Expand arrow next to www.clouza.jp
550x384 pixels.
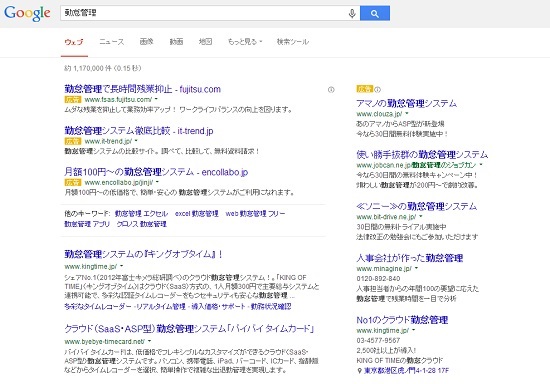coord(407,114)
